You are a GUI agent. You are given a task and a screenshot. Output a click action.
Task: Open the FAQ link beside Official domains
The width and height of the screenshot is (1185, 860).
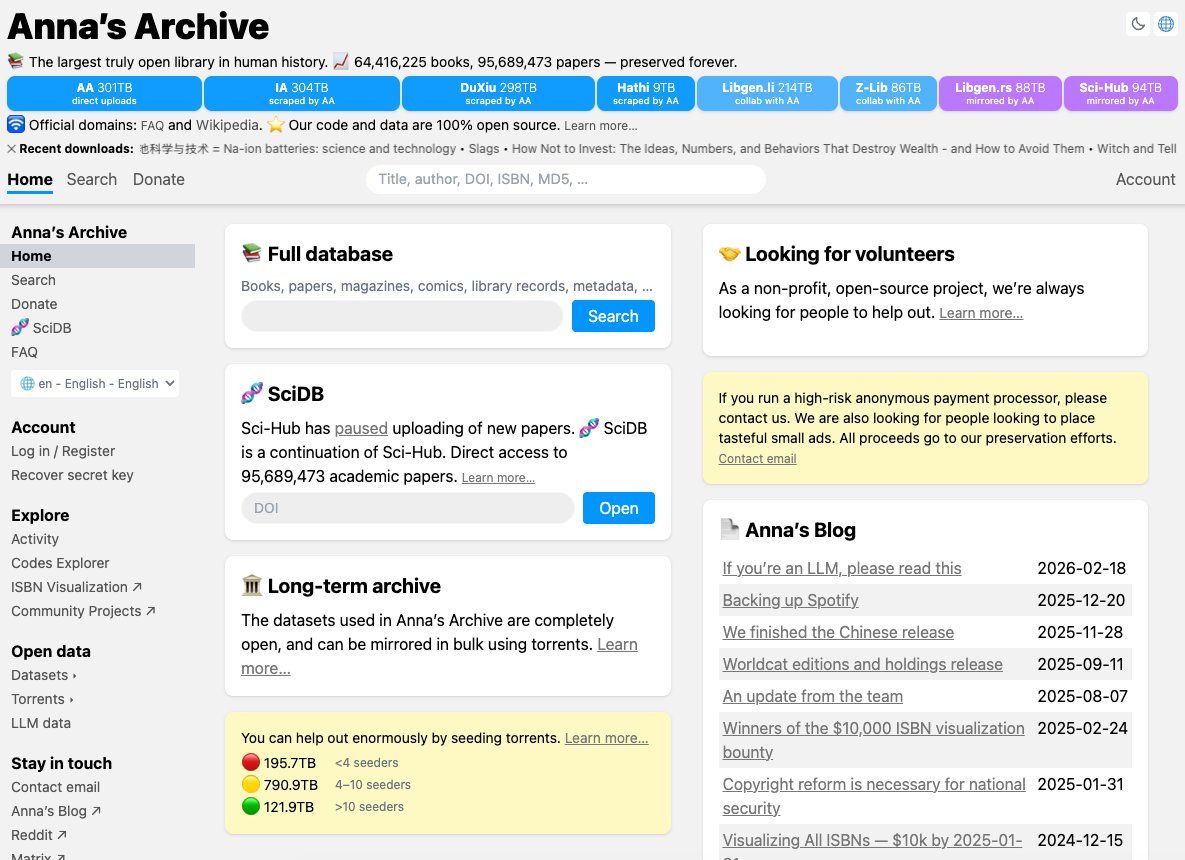152,125
